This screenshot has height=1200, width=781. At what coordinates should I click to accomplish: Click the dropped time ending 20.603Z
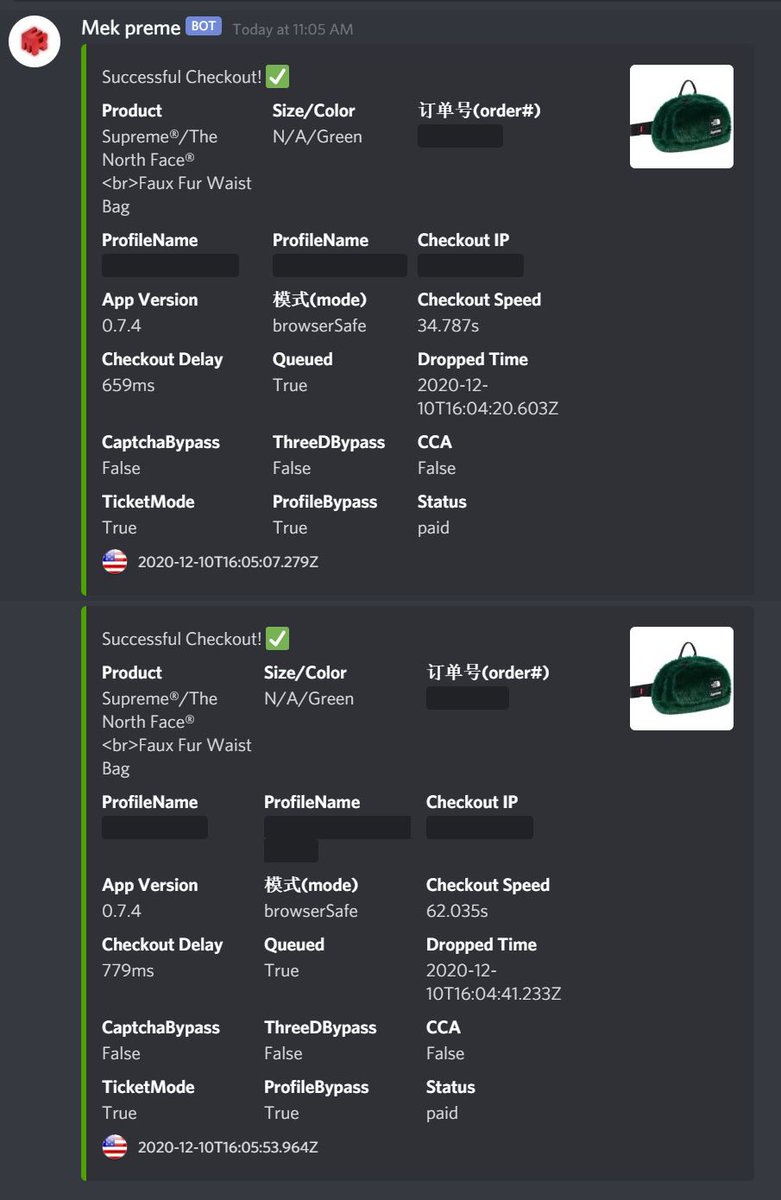click(x=488, y=397)
